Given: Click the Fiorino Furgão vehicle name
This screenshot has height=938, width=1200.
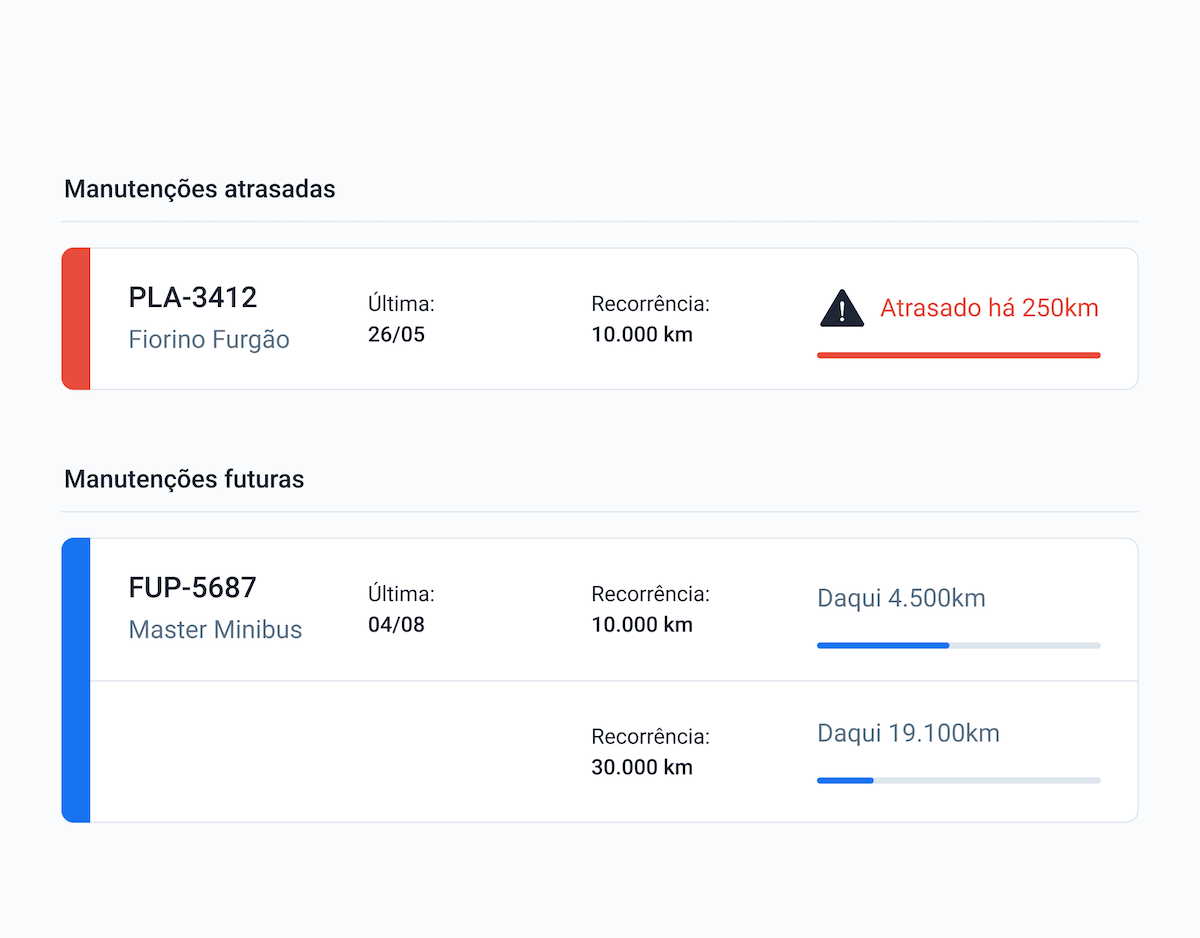Looking at the screenshot, I should tap(209, 340).
